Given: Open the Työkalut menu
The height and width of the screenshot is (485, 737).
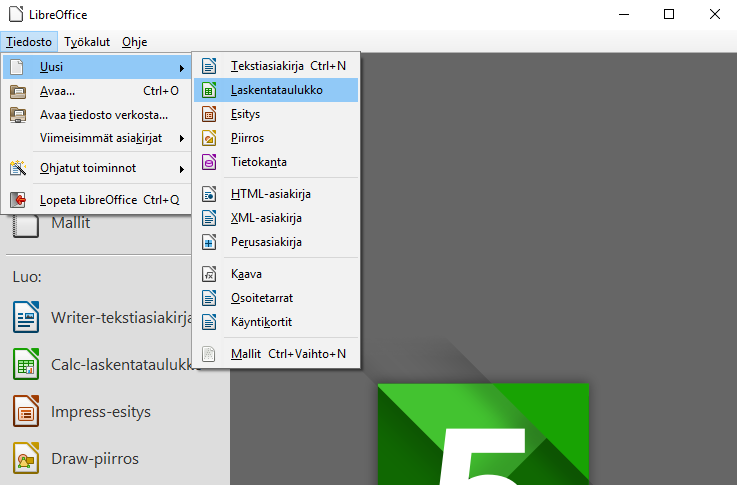Looking at the screenshot, I should point(87,42).
